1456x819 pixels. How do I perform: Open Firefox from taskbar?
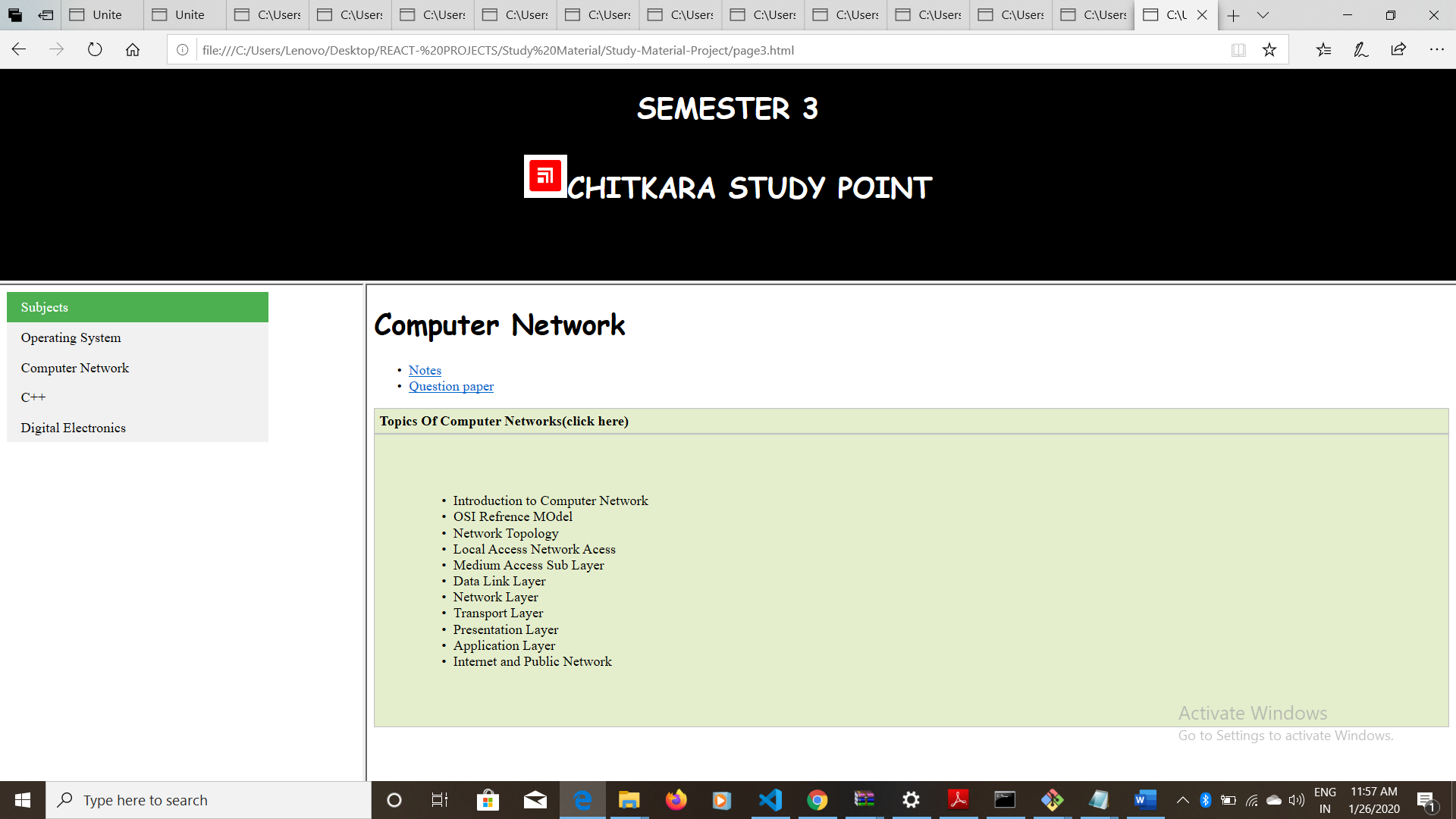(676, 800)
